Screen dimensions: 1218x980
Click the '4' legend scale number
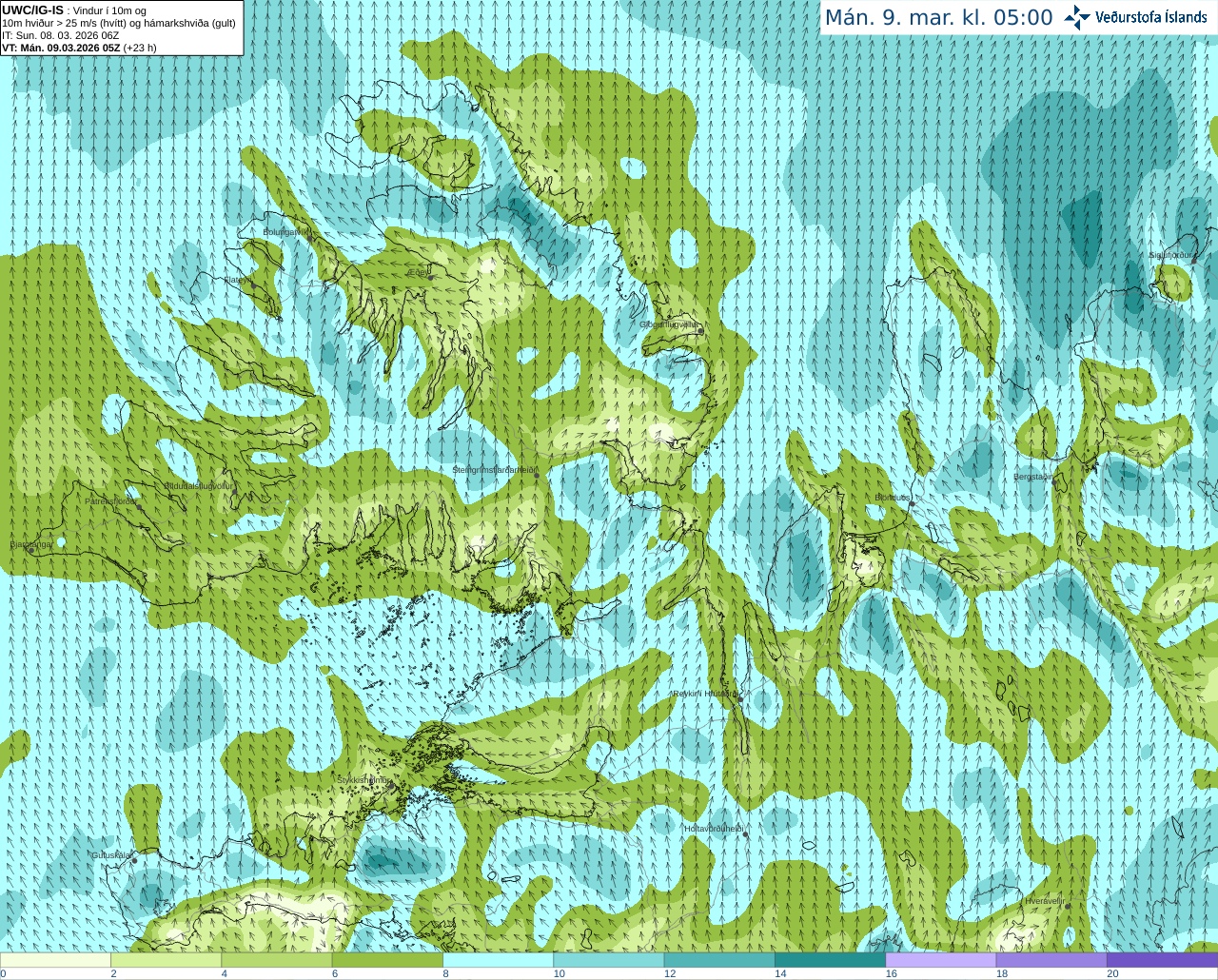point(224,973)
